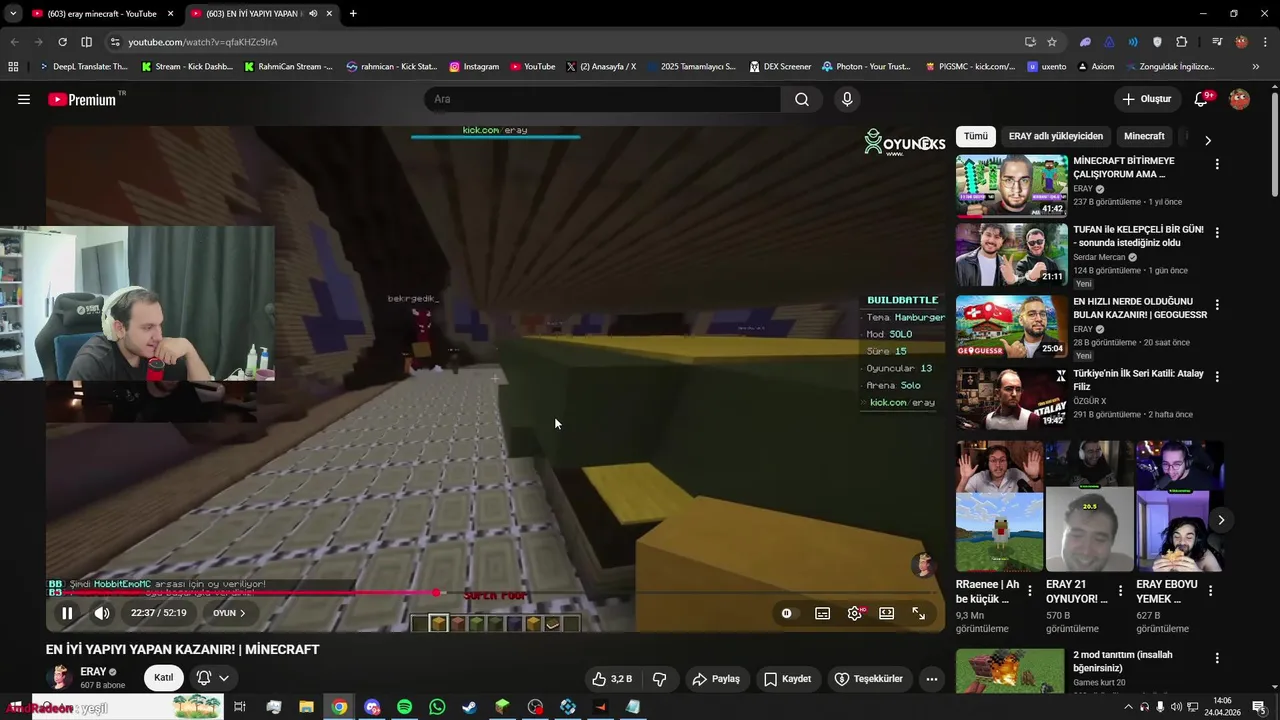Mute the video volume
This screenshot has width=1280, height=720.
click(102, 613)
